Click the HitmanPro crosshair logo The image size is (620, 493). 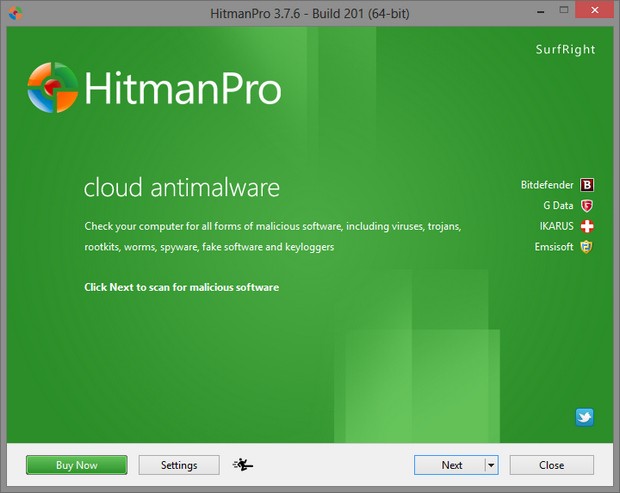tap(53, 87)
